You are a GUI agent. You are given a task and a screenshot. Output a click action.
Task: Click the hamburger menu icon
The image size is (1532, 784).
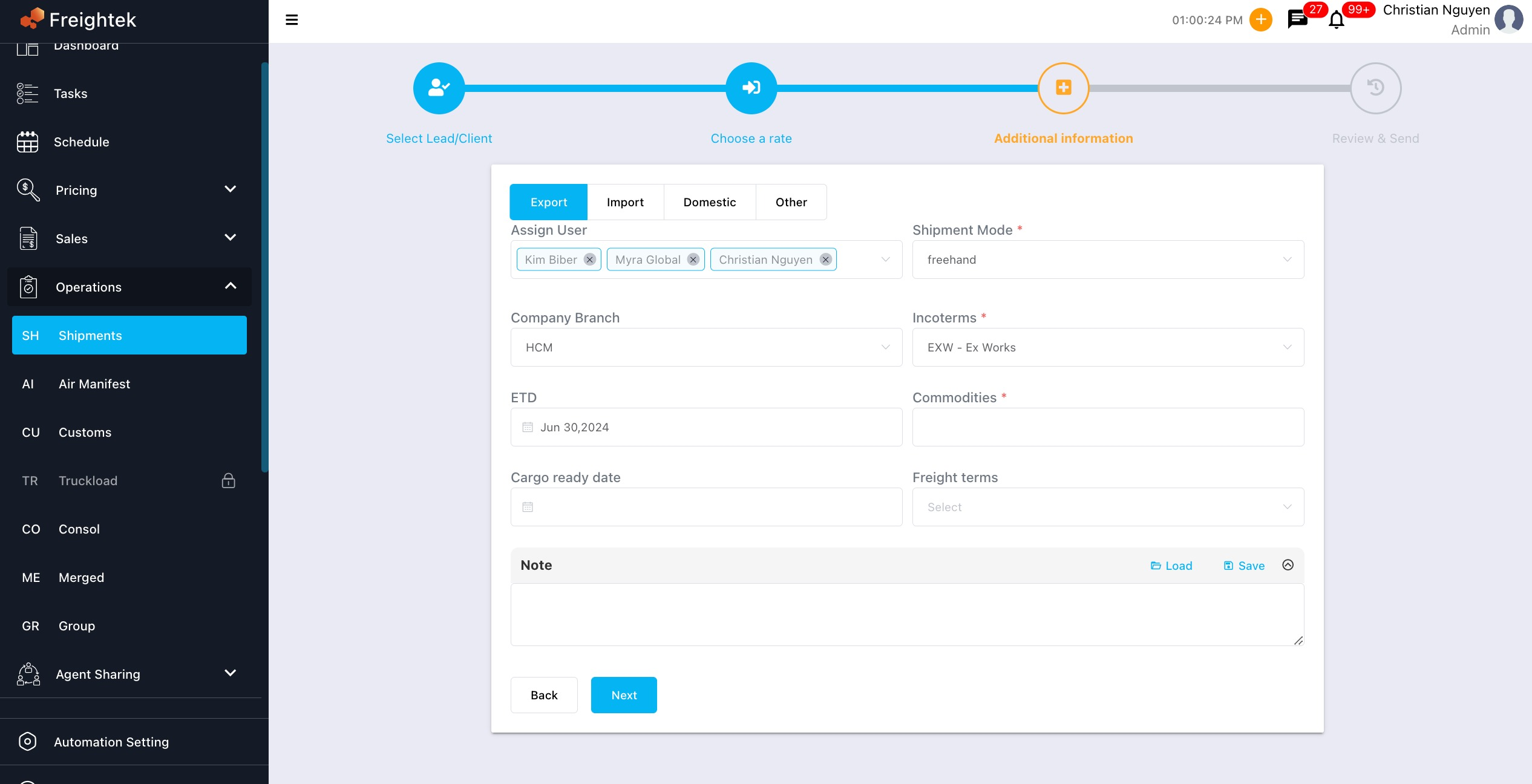pos(292,20)
